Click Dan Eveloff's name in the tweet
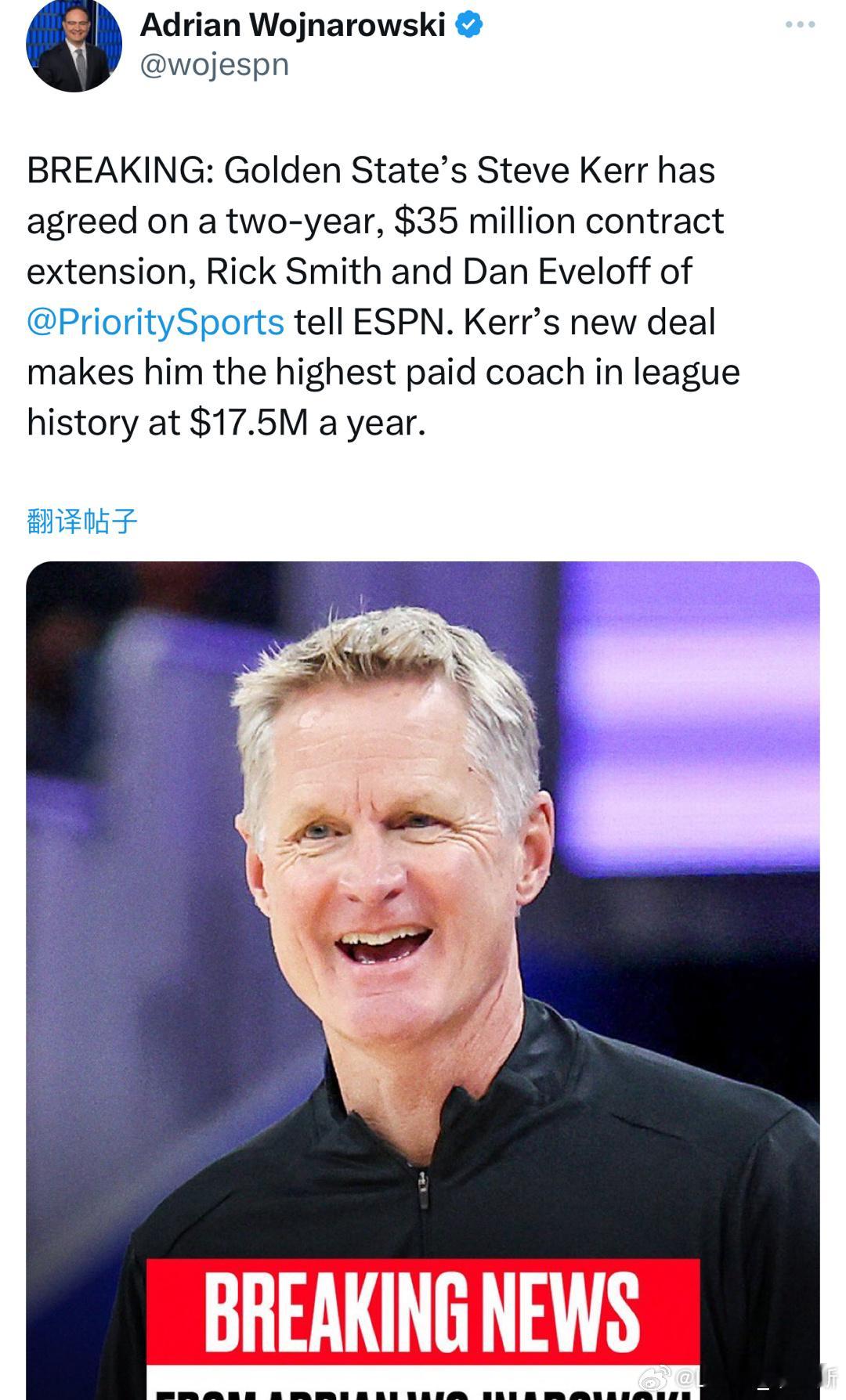 (555, 272)
